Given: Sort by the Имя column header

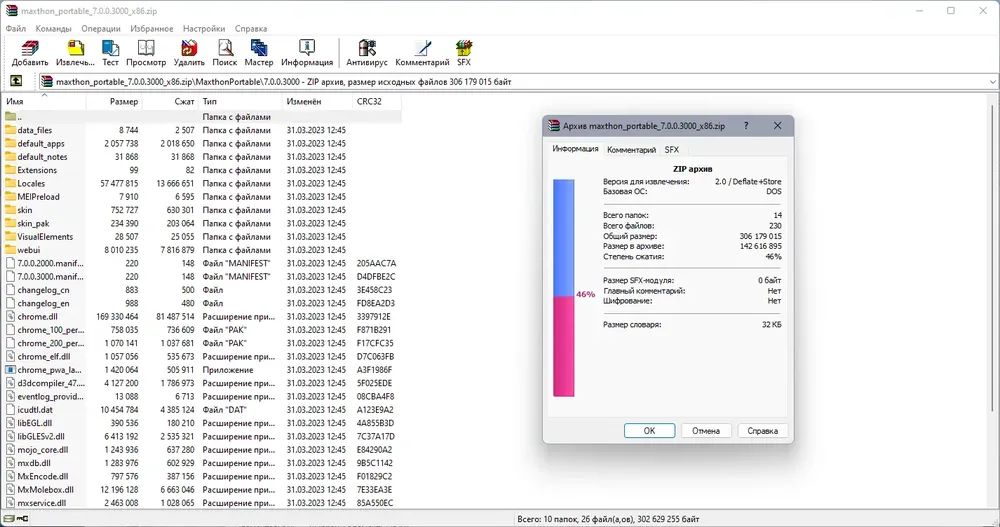Looking at the screenshot, I should [45, 101].
